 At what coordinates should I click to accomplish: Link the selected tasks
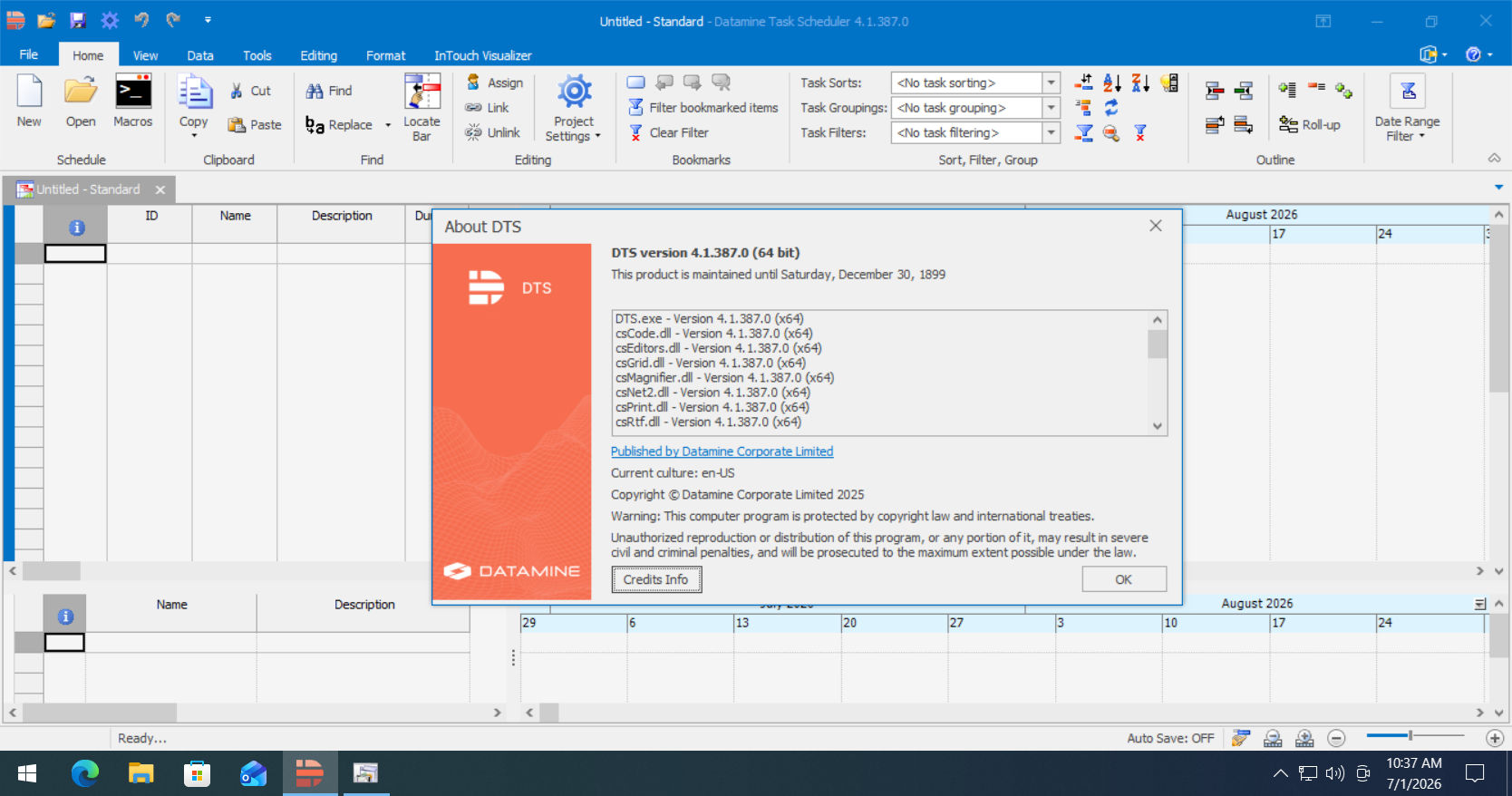[488, 108]
